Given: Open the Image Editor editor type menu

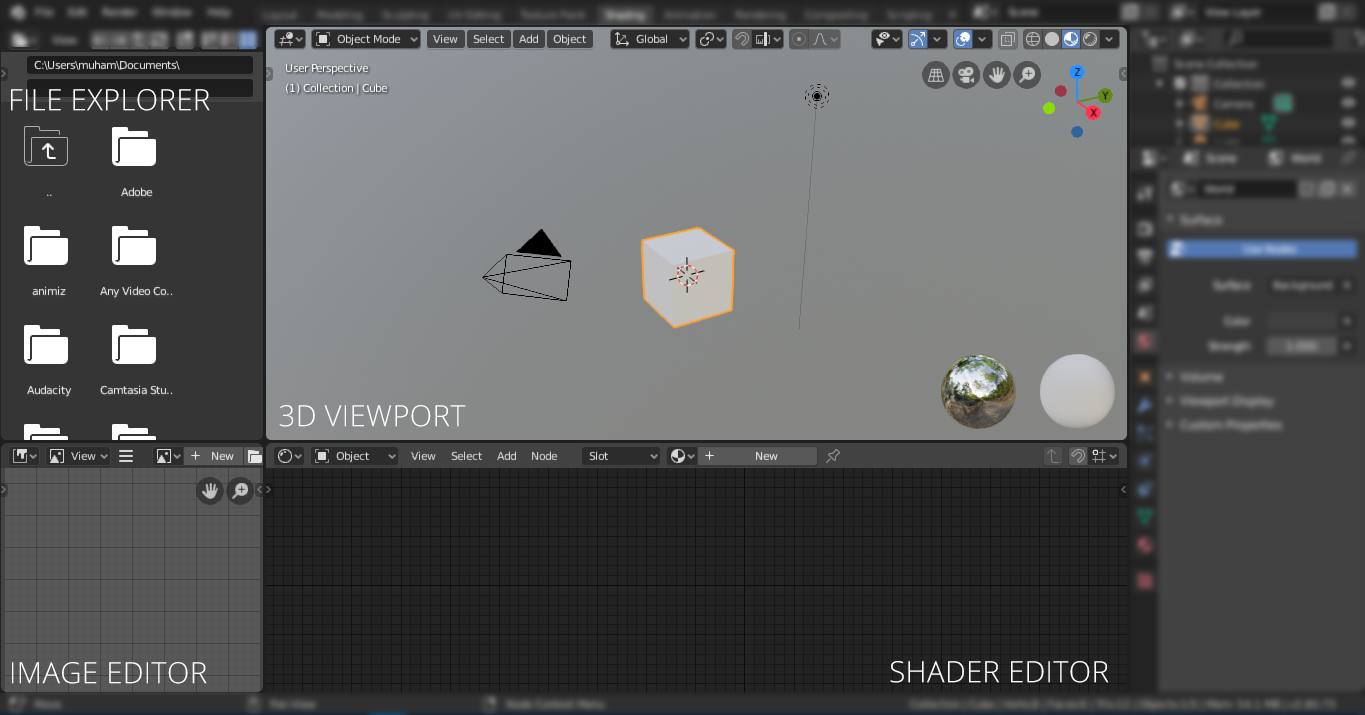Looking at the screenshot, I should [24, 456].
